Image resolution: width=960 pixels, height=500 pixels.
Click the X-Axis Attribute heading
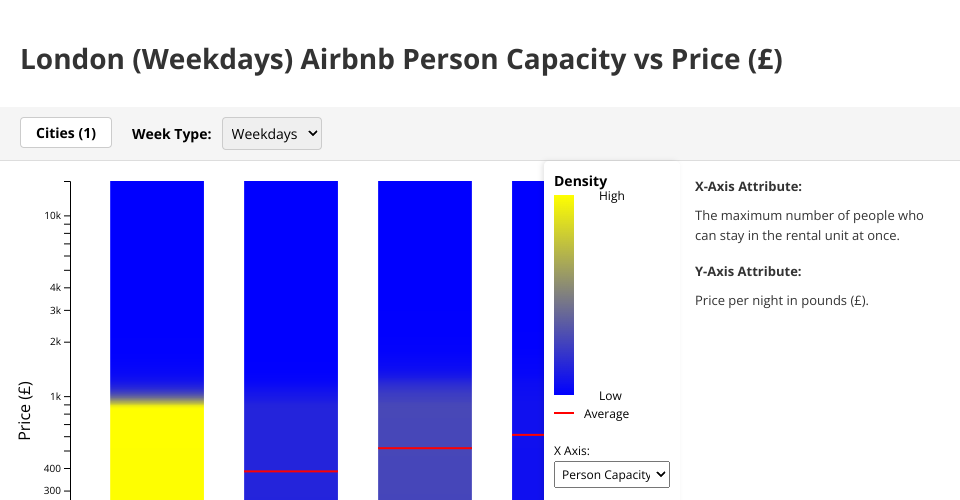click(x=748, y=186)
